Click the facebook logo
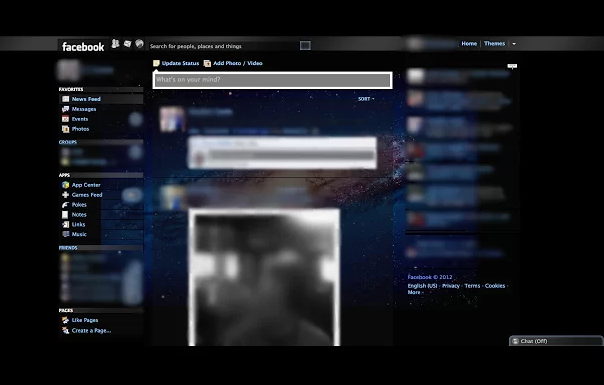 point(83,47)
